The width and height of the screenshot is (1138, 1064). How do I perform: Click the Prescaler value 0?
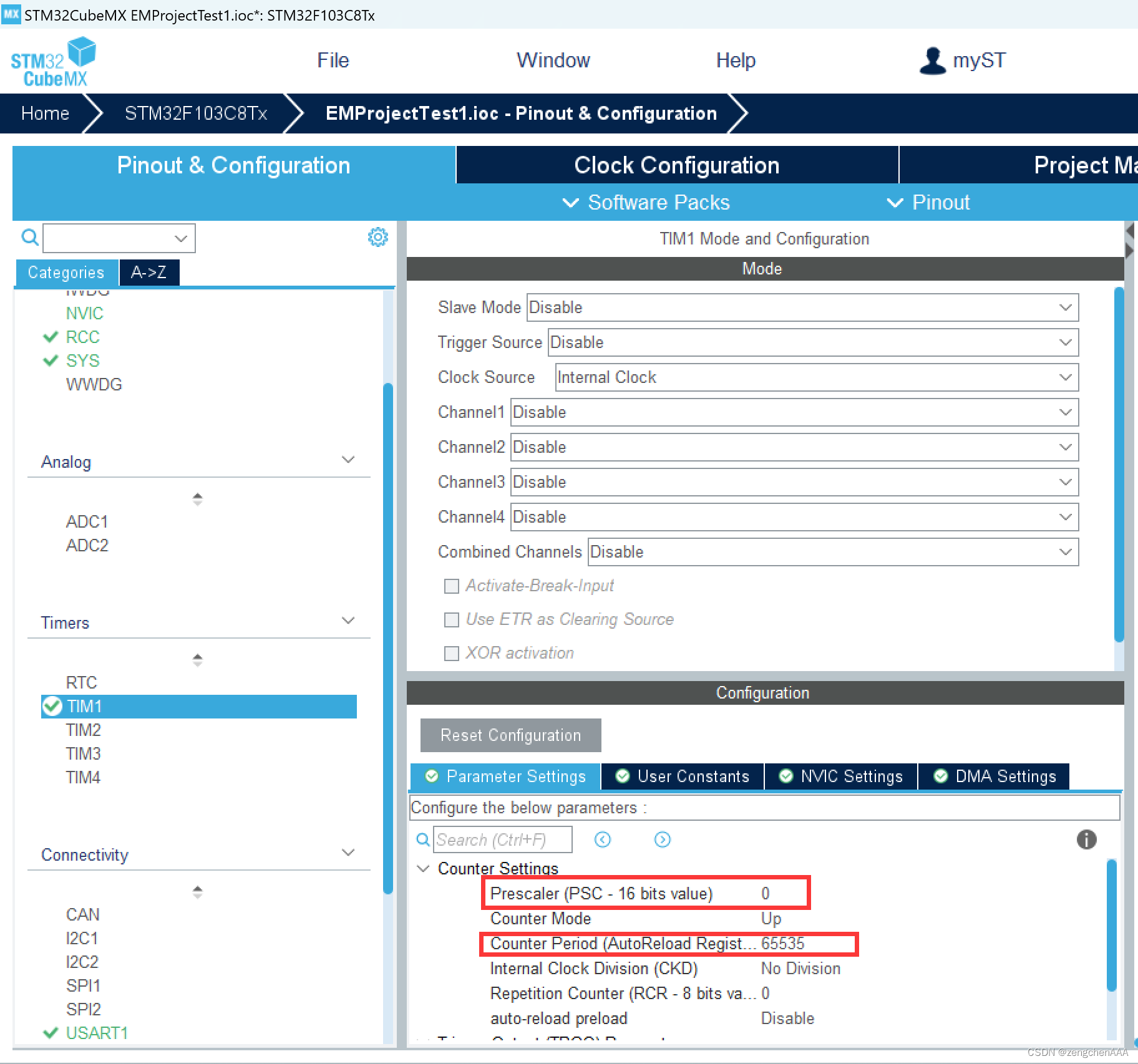pos(766,893)
